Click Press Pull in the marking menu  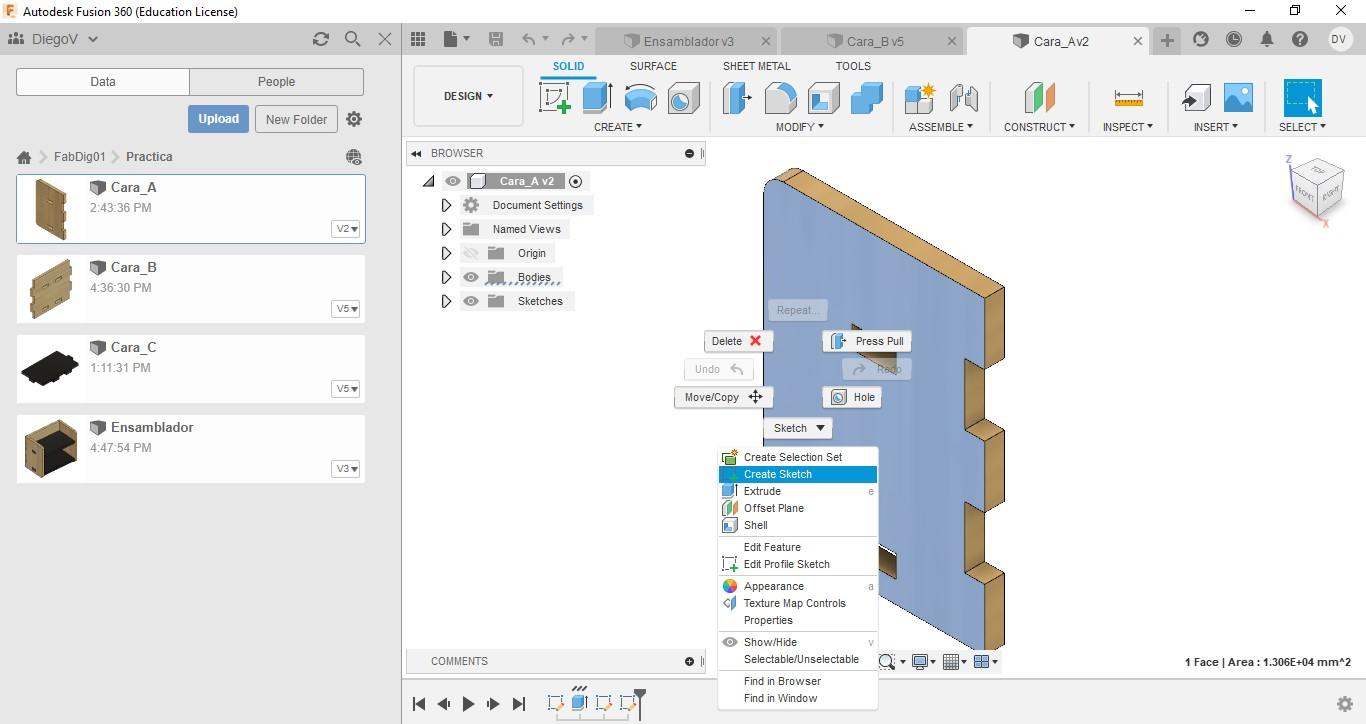coord(868,341)
